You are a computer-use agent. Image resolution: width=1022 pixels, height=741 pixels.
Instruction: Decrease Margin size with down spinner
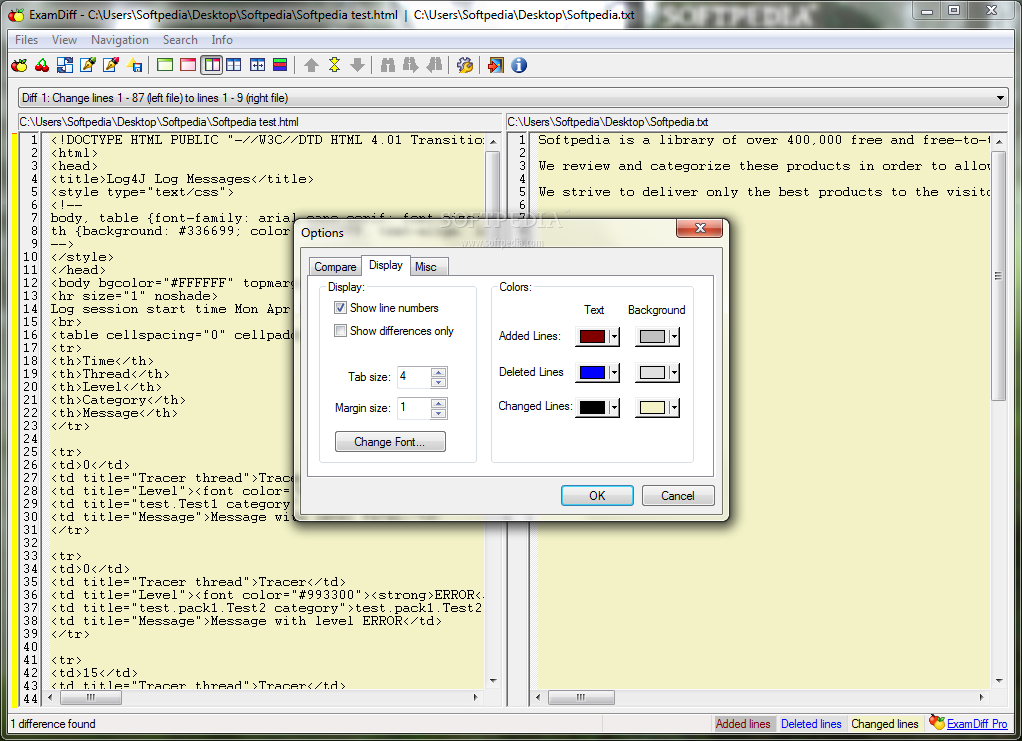tap(439, 413)
